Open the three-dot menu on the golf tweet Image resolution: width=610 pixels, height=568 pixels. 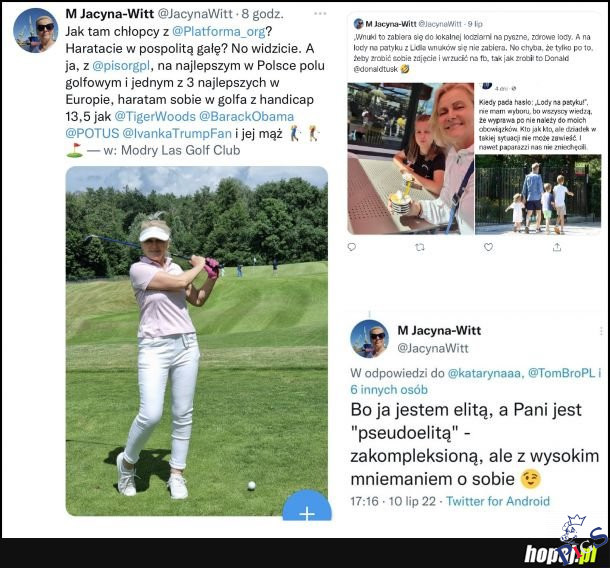tap(320, 14)
